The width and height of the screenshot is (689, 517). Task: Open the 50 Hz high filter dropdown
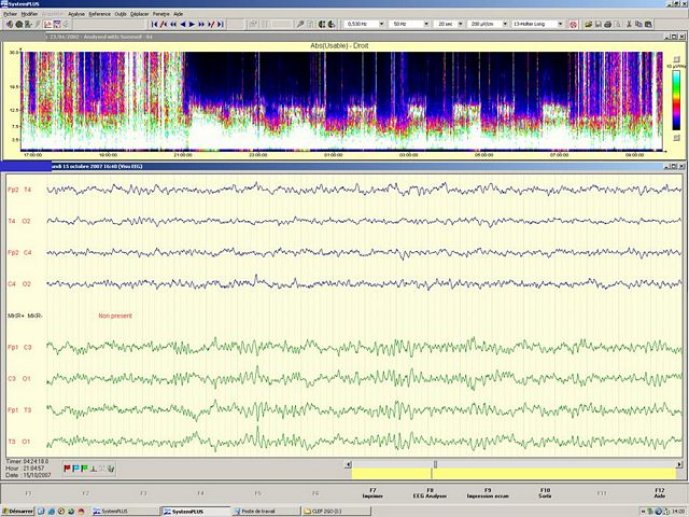(426, 24)
